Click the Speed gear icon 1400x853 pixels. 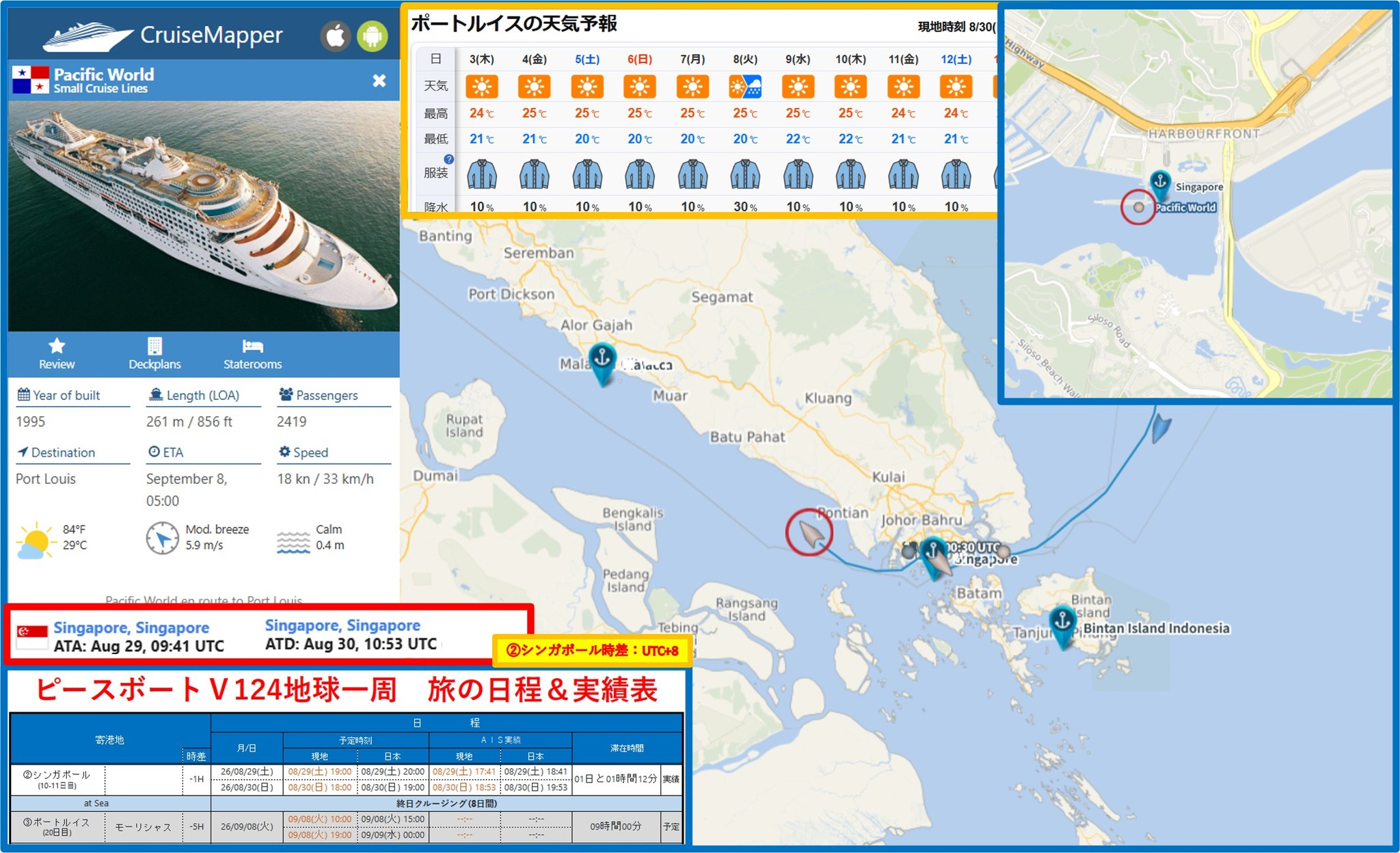pos(284,452)
